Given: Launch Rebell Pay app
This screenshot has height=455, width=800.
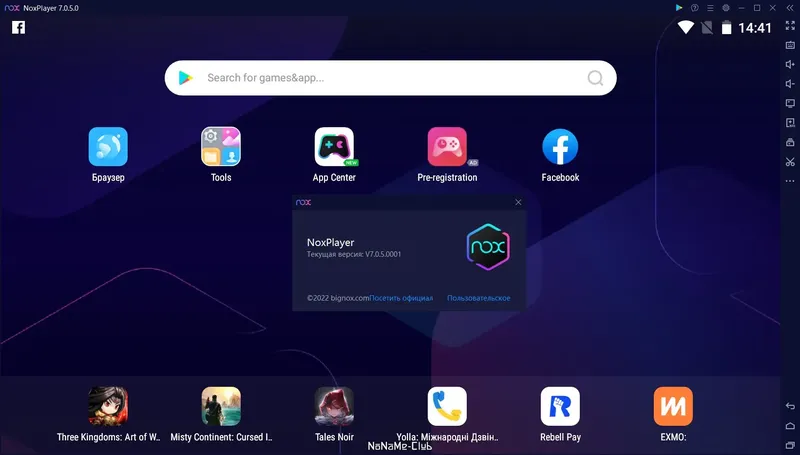Looking at the screenshot, I should tap(560, 406).
